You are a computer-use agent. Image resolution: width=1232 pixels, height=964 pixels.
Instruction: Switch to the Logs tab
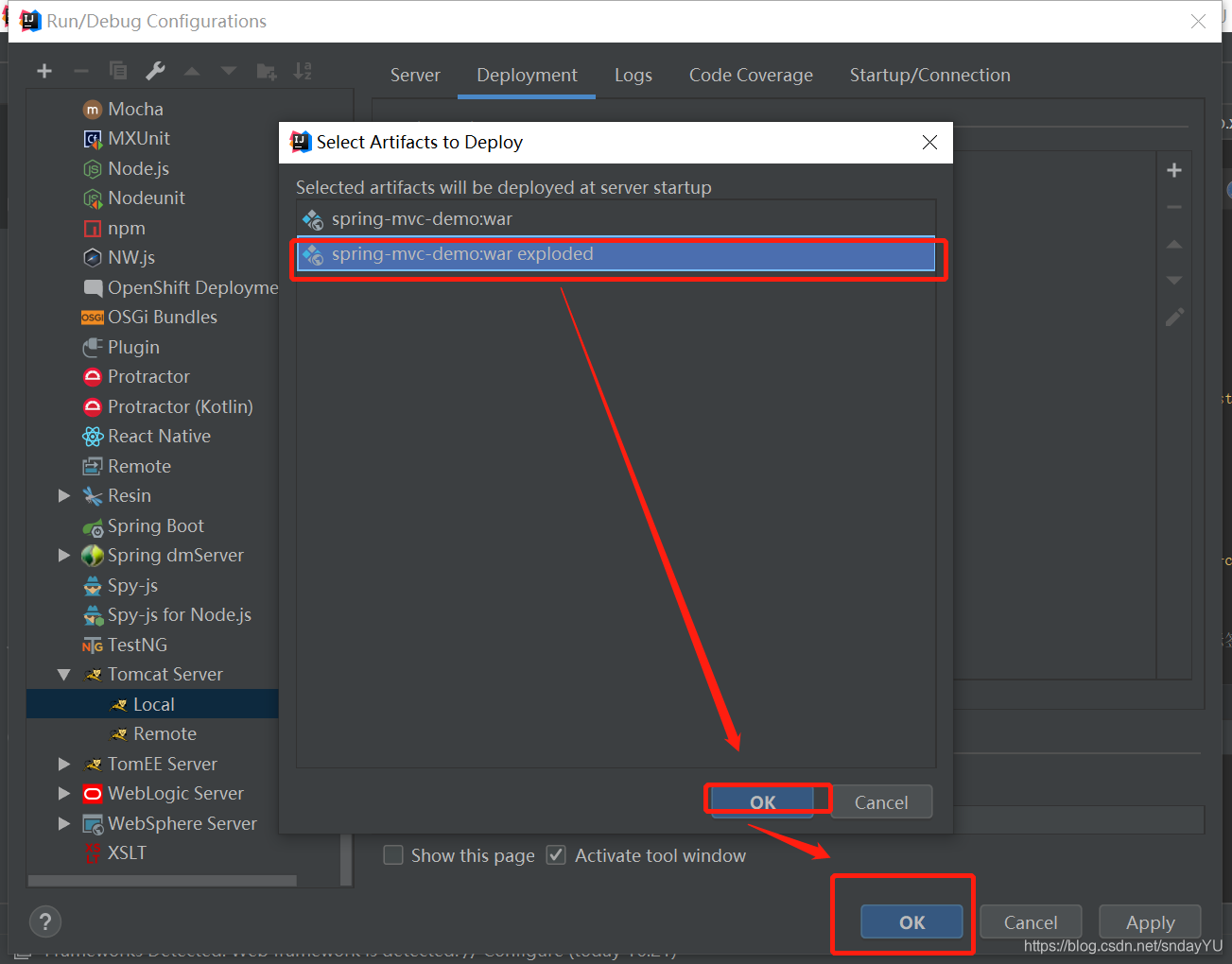click(633, 75)
